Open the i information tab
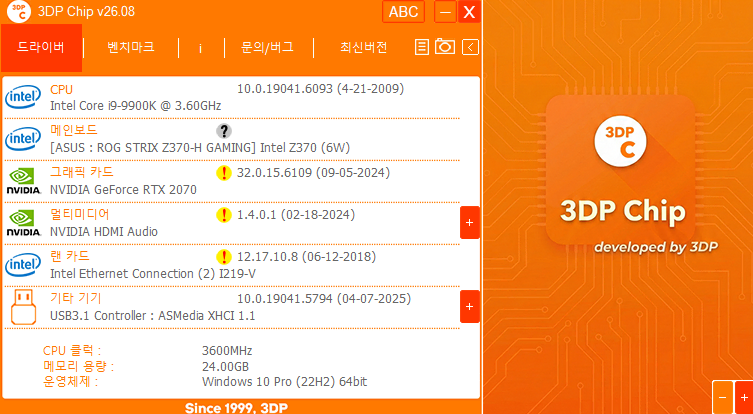This screenshot has width=753, height=414. coord(200,48)
